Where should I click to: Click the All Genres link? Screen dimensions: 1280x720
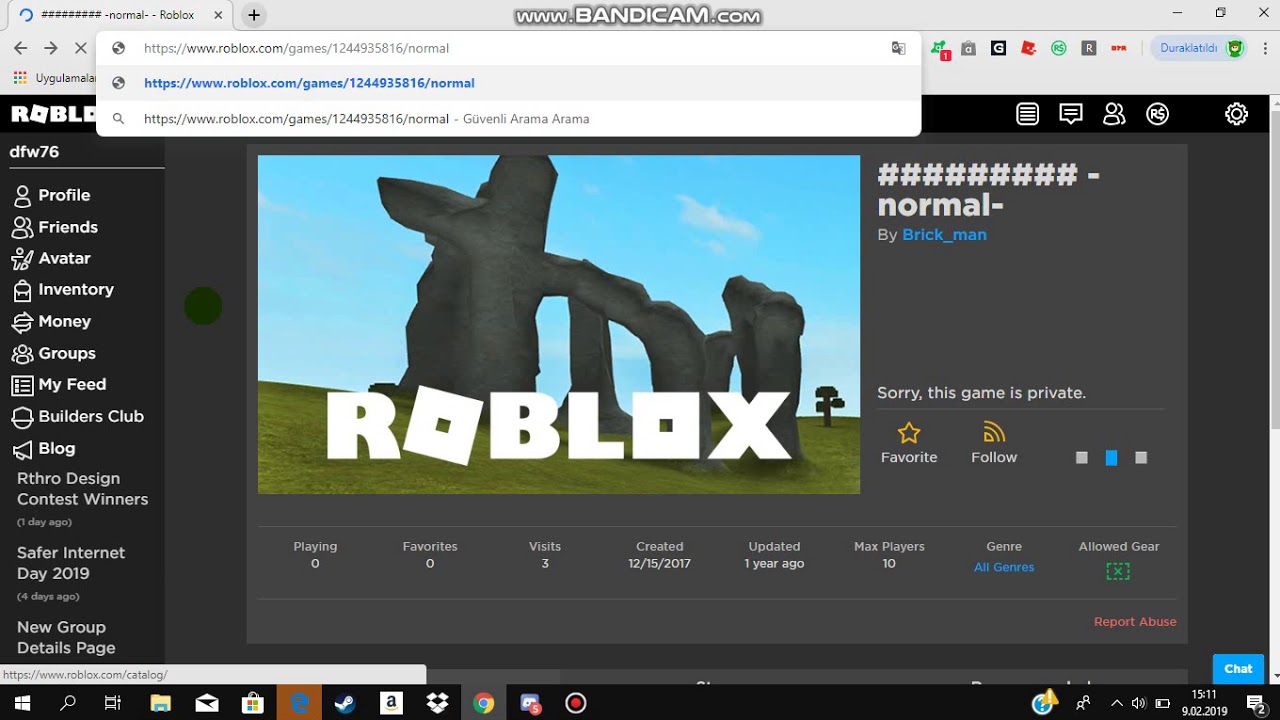pos(1004,567)
